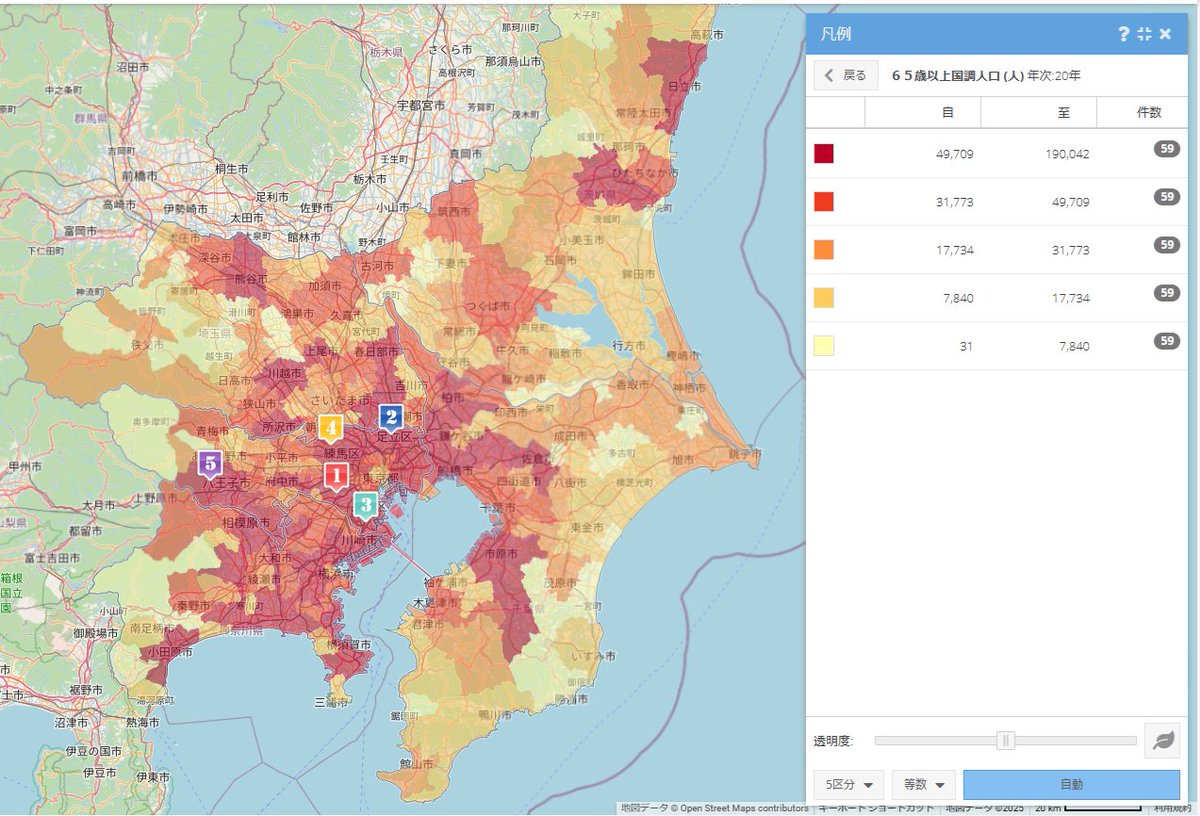Open the legend help with the question mark icon
This screenshot has height=816, width=1200.
1122,34
